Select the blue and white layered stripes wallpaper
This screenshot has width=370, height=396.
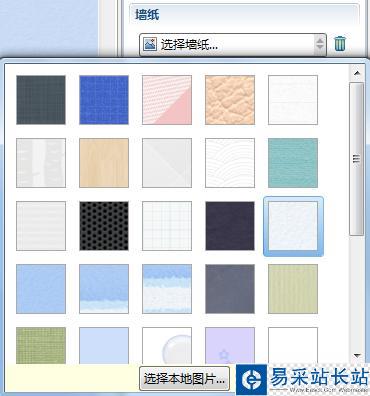167,289
